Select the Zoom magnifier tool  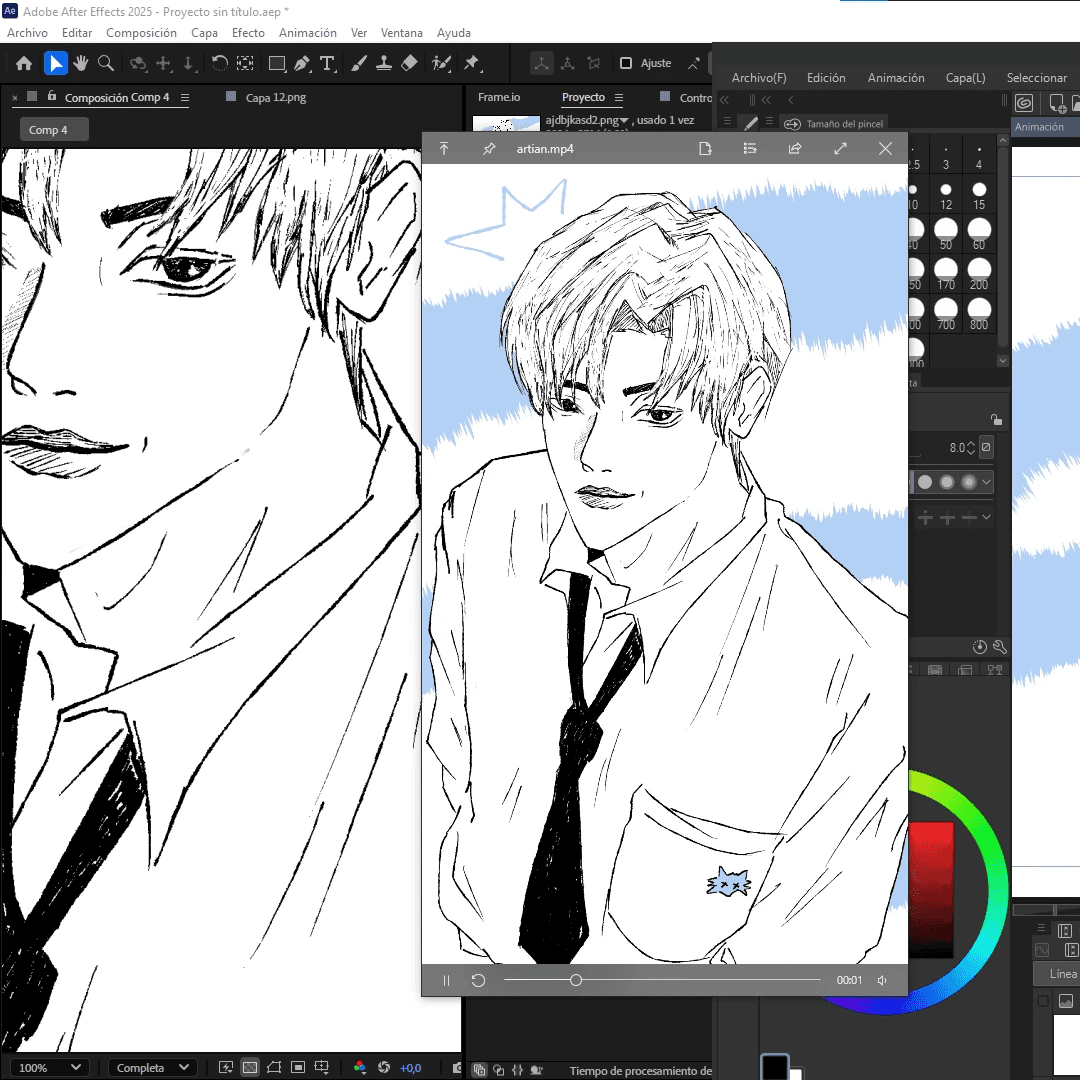click(x=106, y=63)
